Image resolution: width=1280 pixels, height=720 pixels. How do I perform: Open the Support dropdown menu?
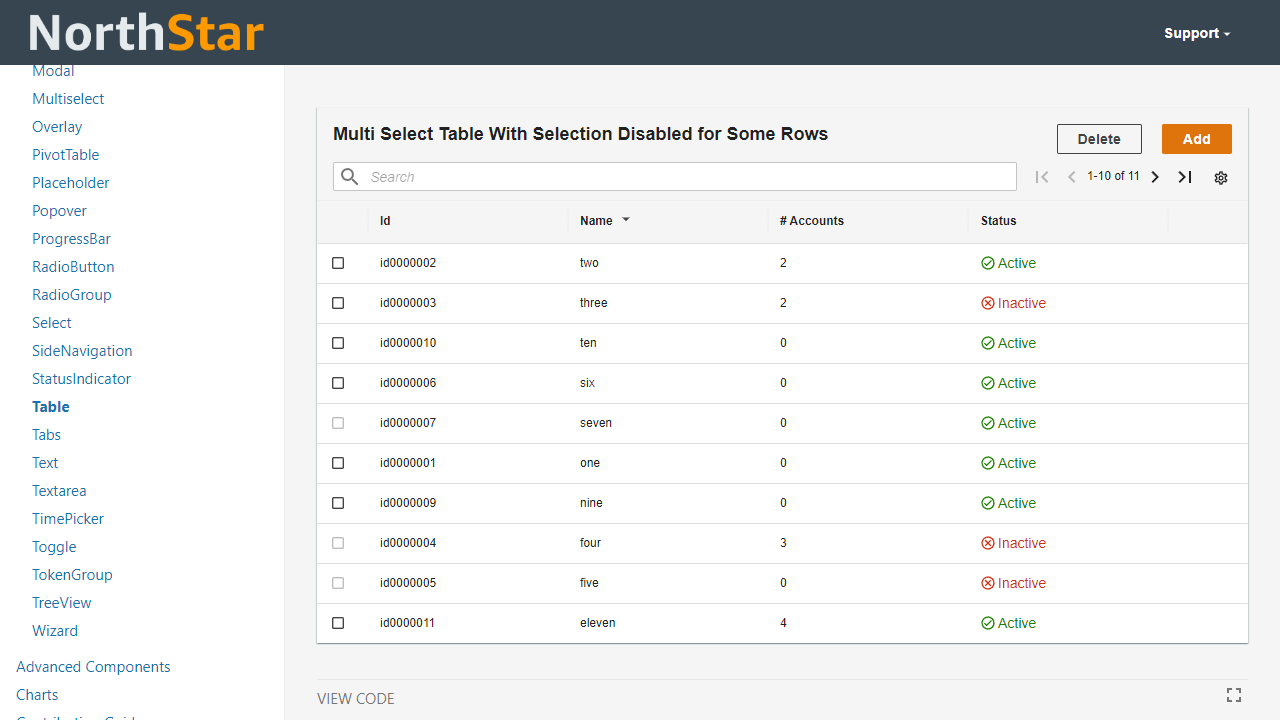pyautogui.click(x=1196, y=33)
